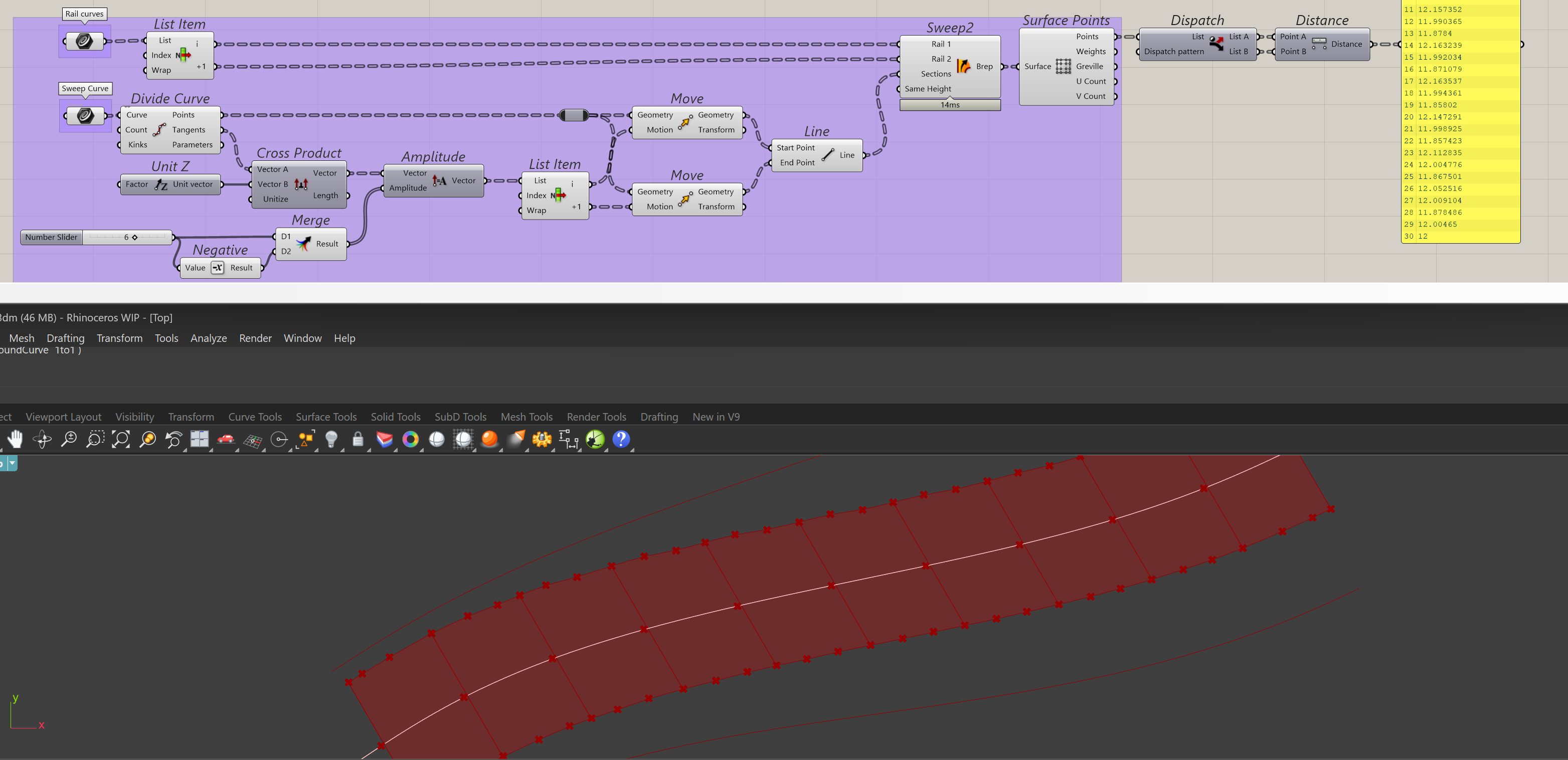This screenshot has width=1568, height=760.
Task: Open the Layers panel icon
Action: pos(384,439)
